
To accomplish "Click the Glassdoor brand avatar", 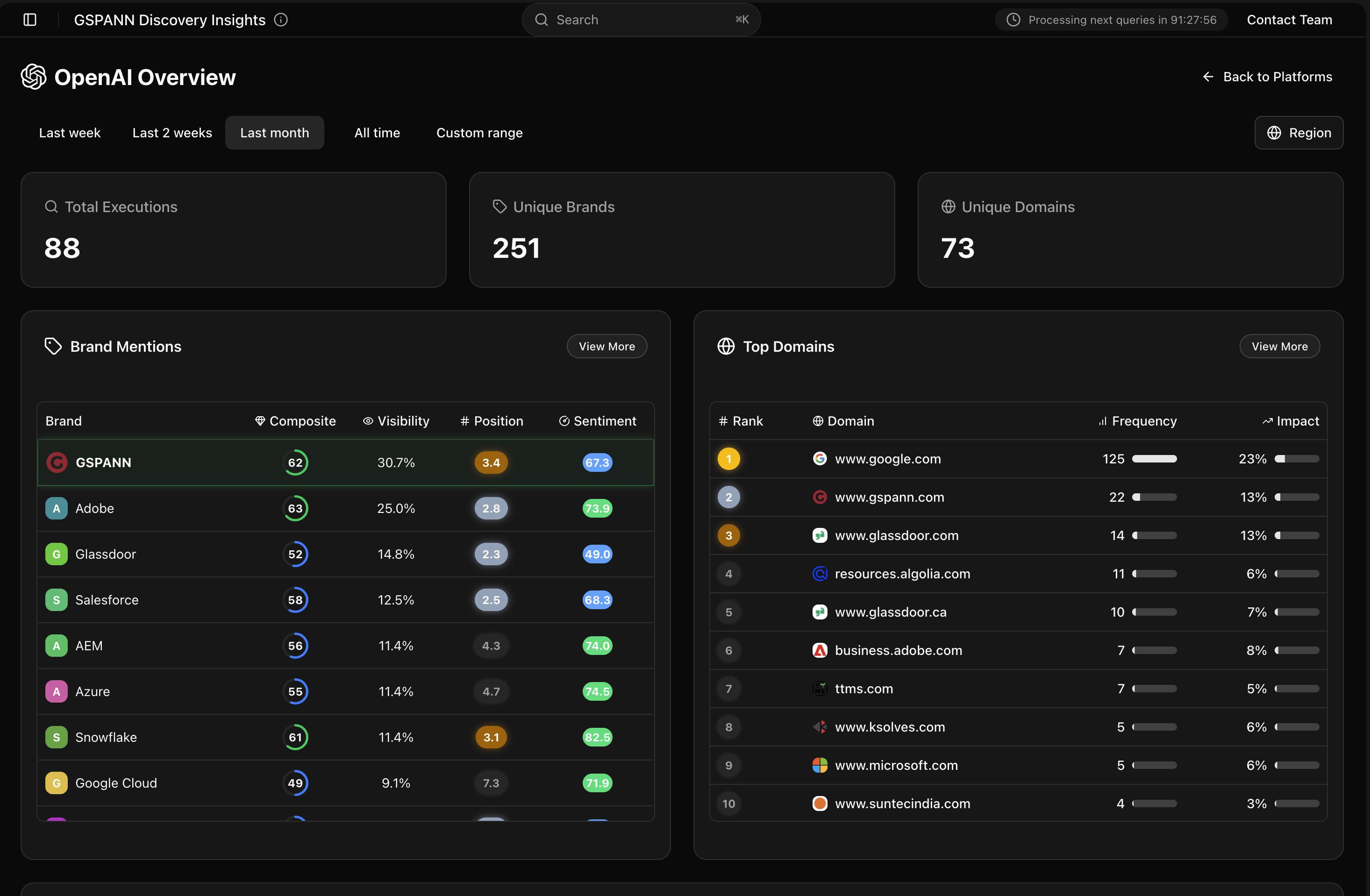I will click(57, 554).
